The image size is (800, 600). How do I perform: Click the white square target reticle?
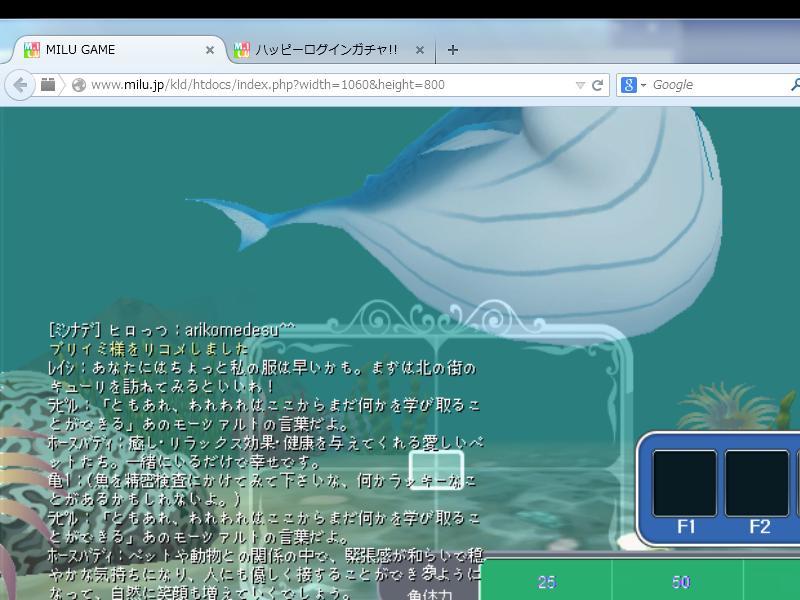437,470
